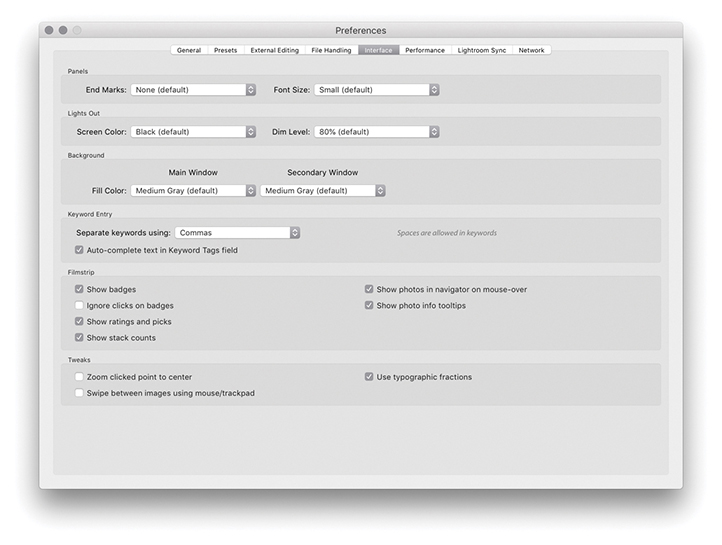The height and width of the screenshot is (545, 722).
Task: Open the Performance preferences tab
Action: (x=425, y=50)
